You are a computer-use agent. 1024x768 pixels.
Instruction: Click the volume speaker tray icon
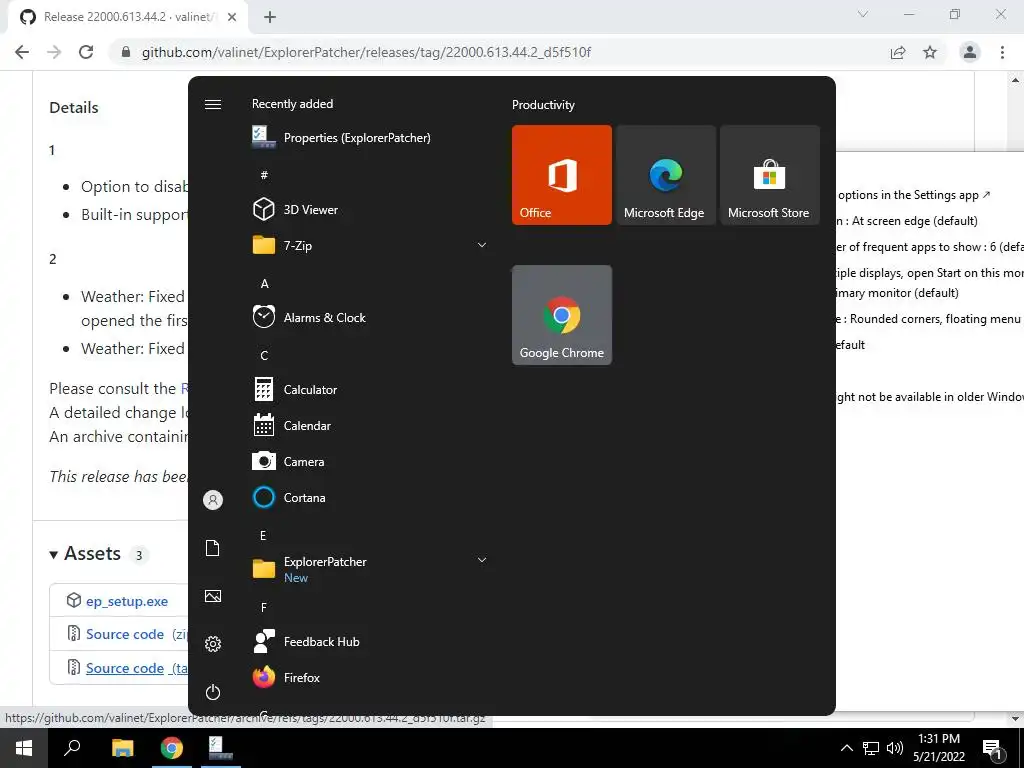pos(895,748)
